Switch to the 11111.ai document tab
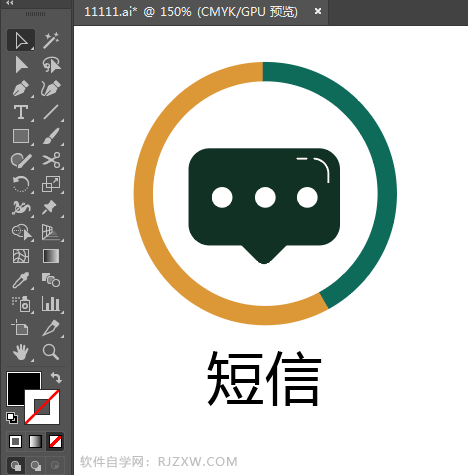Screen dimensions: 468x475 tap(191, 12)
